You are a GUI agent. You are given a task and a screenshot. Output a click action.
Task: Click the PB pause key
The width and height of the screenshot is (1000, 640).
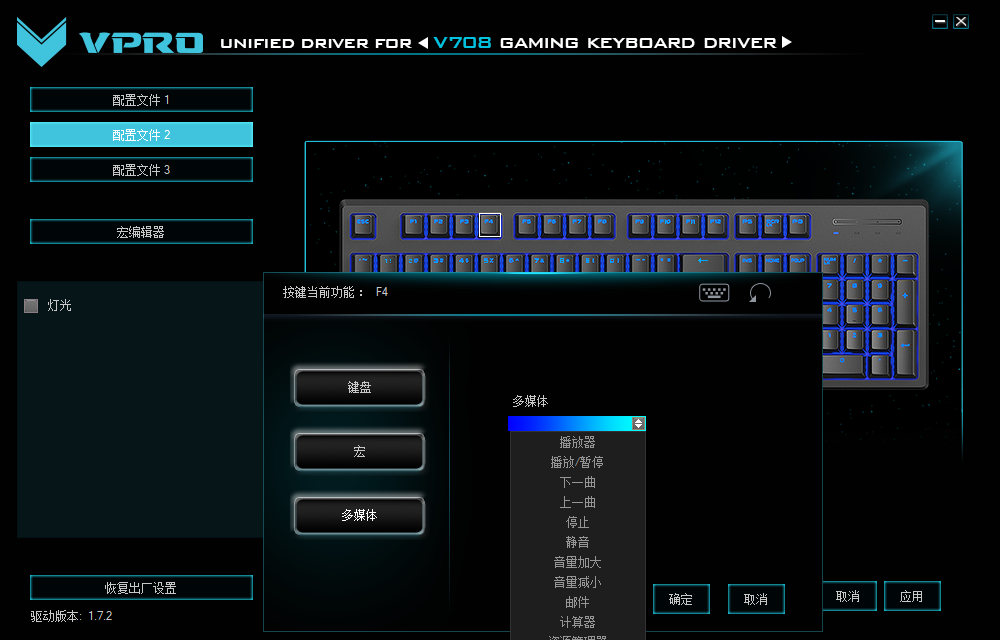point(797,225)
